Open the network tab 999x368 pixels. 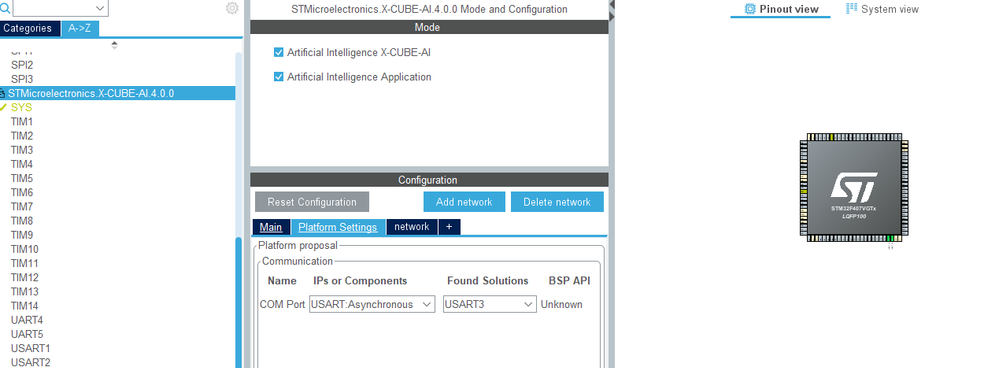pos(412,227)
